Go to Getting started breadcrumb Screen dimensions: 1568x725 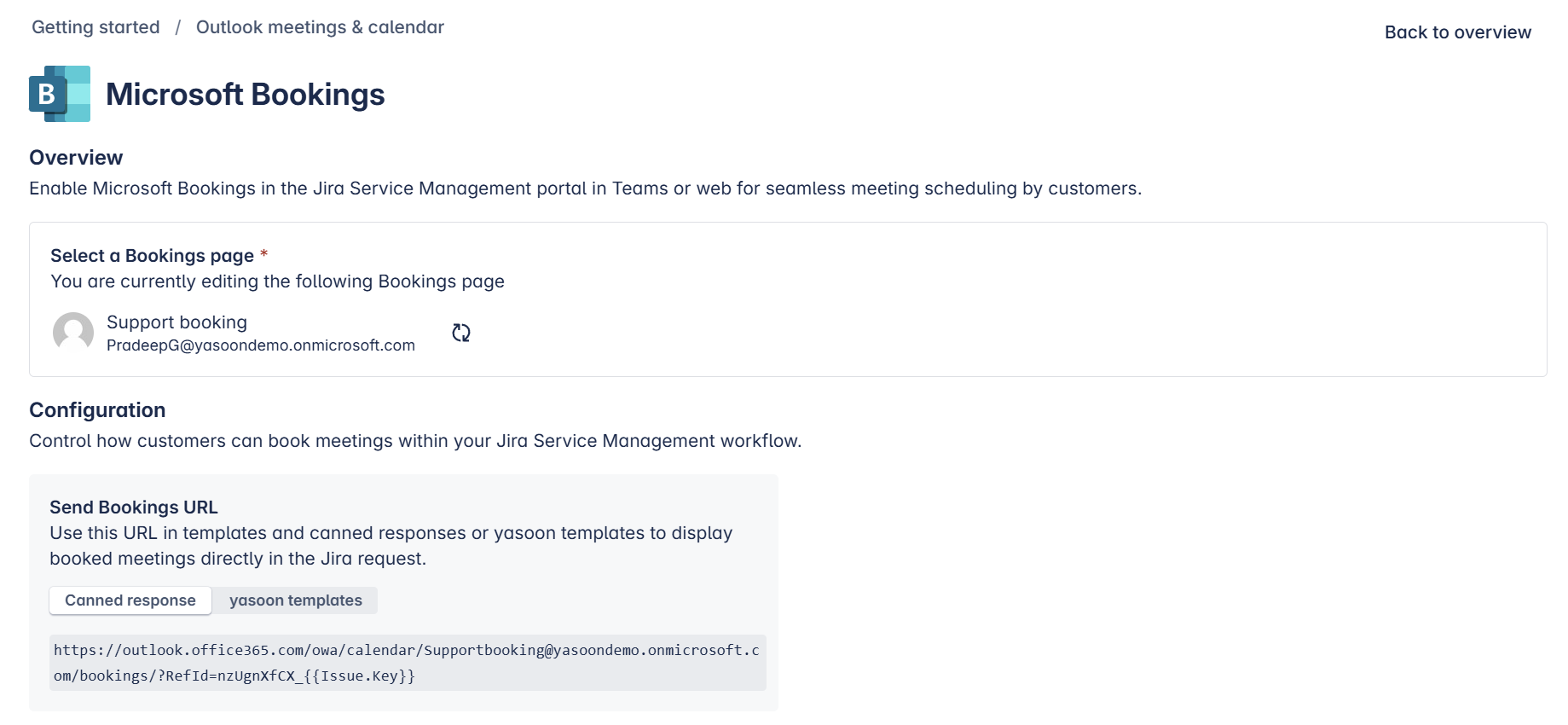95,27
